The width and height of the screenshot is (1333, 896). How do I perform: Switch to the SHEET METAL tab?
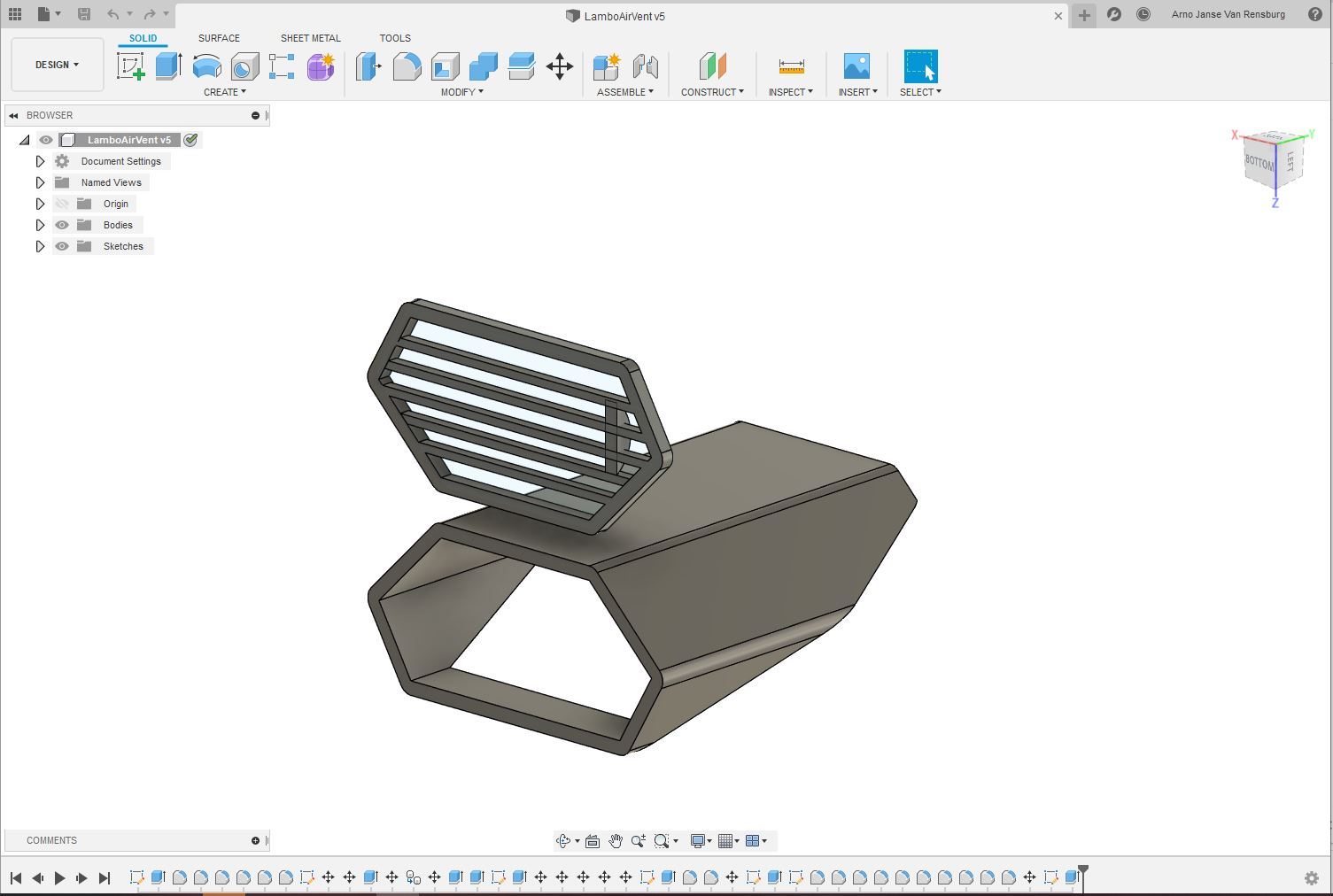311,38
